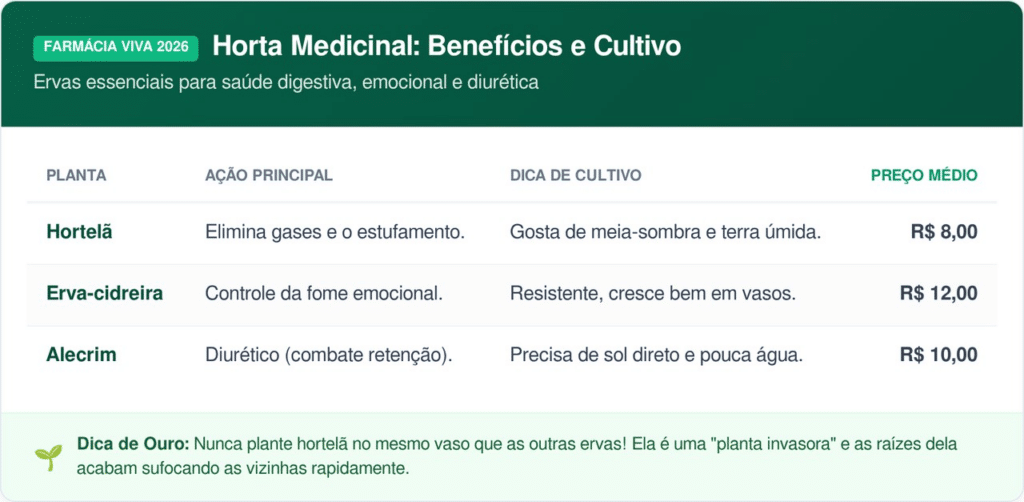Select the PLANTA column header
The width and height of the screenshot is (1024, 502).
pyautogui.click(x=76, y=175)
